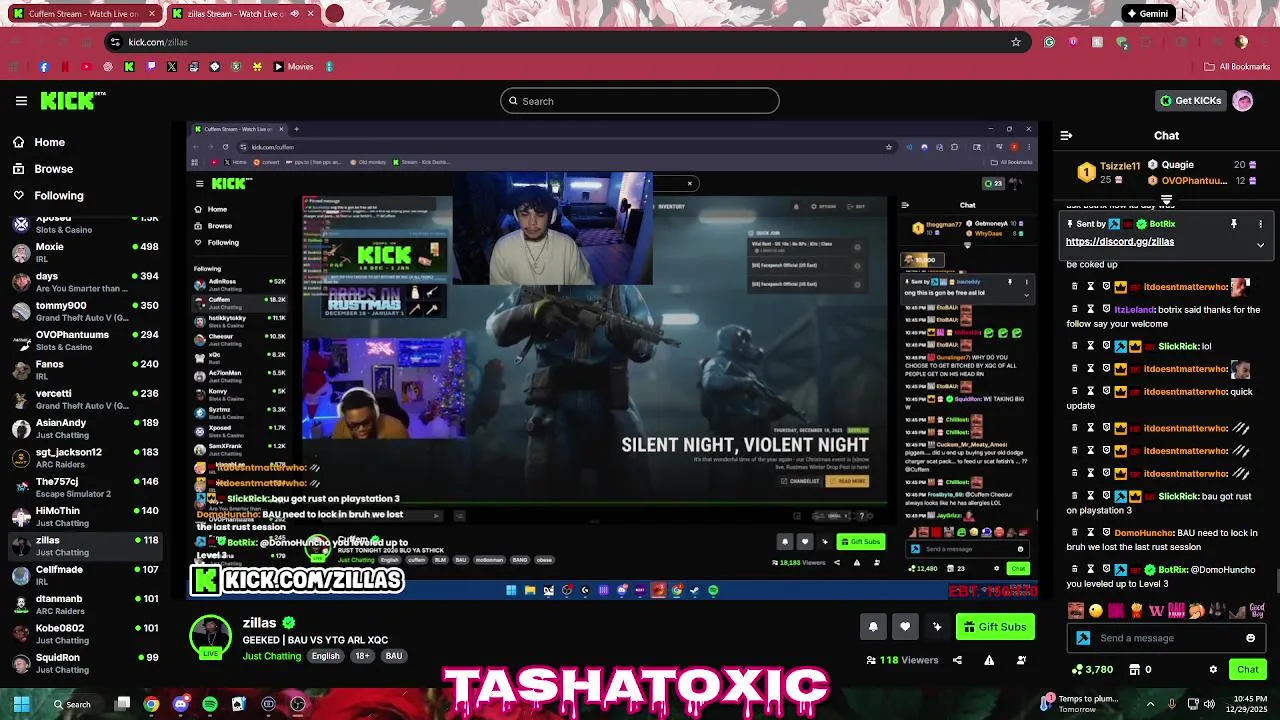1280x720 pixels.
Task: Select the OVOPhantuums channel row
Action: click(85, 340)
